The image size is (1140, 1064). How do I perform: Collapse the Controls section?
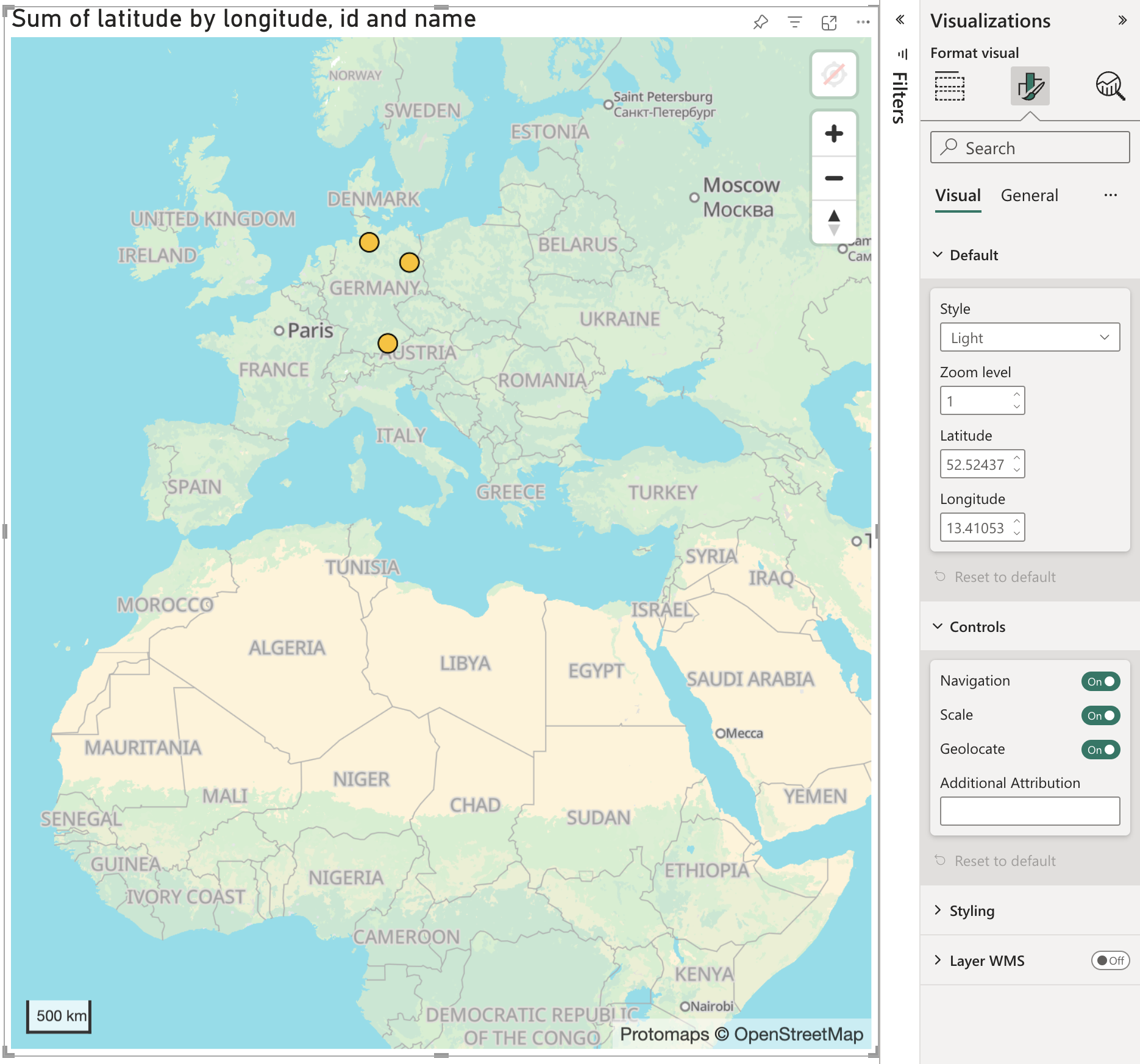[x=977, y=626]
